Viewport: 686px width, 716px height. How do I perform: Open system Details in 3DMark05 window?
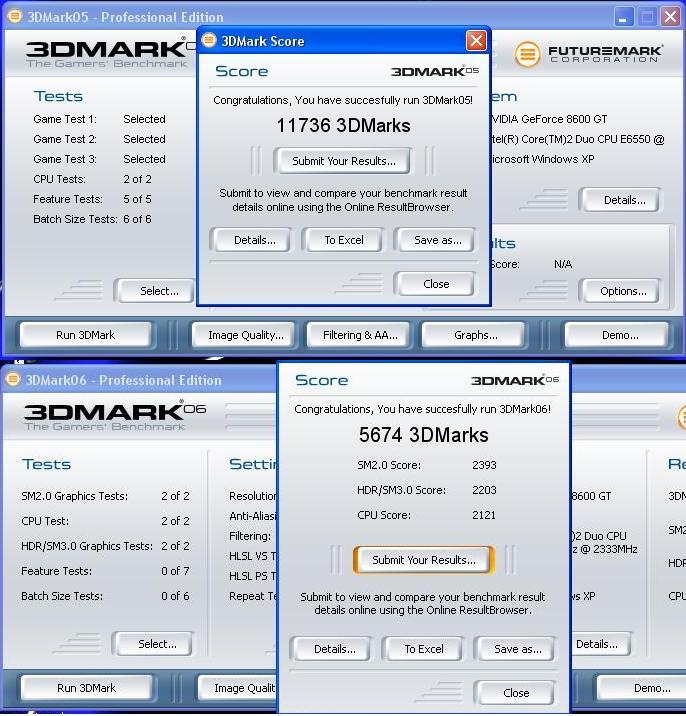(x=624, y=200)
